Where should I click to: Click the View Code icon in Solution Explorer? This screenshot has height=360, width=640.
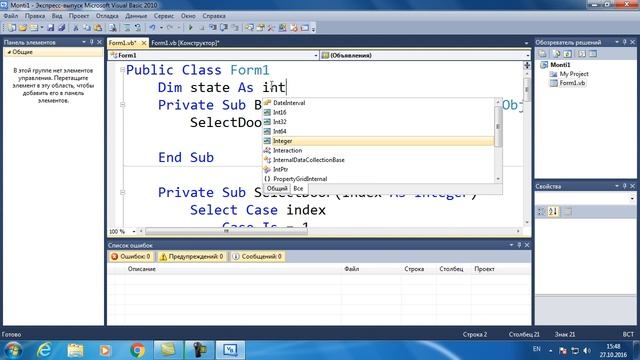(x=582, y=54)
